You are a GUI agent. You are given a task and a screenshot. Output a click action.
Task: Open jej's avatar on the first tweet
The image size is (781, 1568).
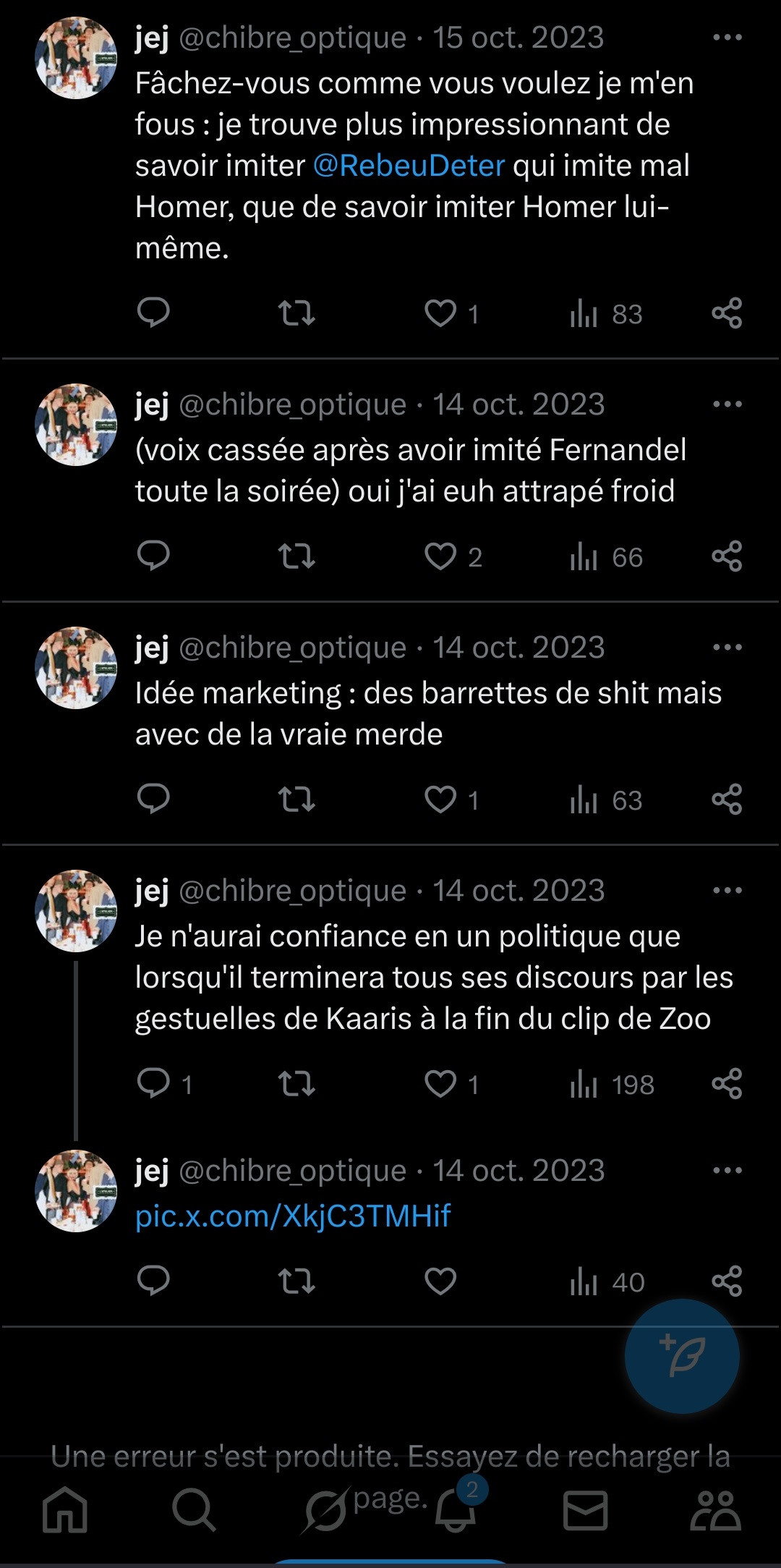tap(76, 58)
